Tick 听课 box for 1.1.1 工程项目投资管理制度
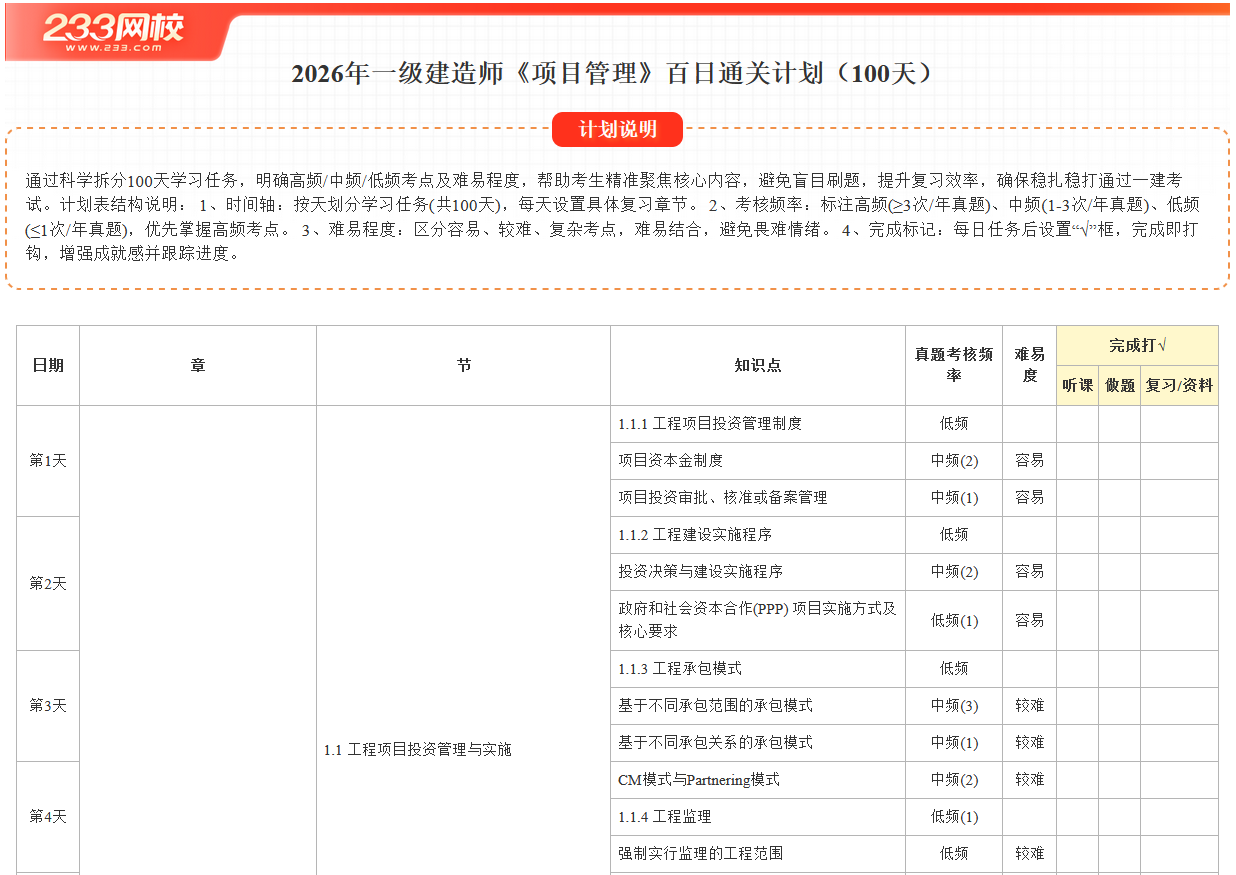This screenshot has width=1236, height=875. point(1077,424)
